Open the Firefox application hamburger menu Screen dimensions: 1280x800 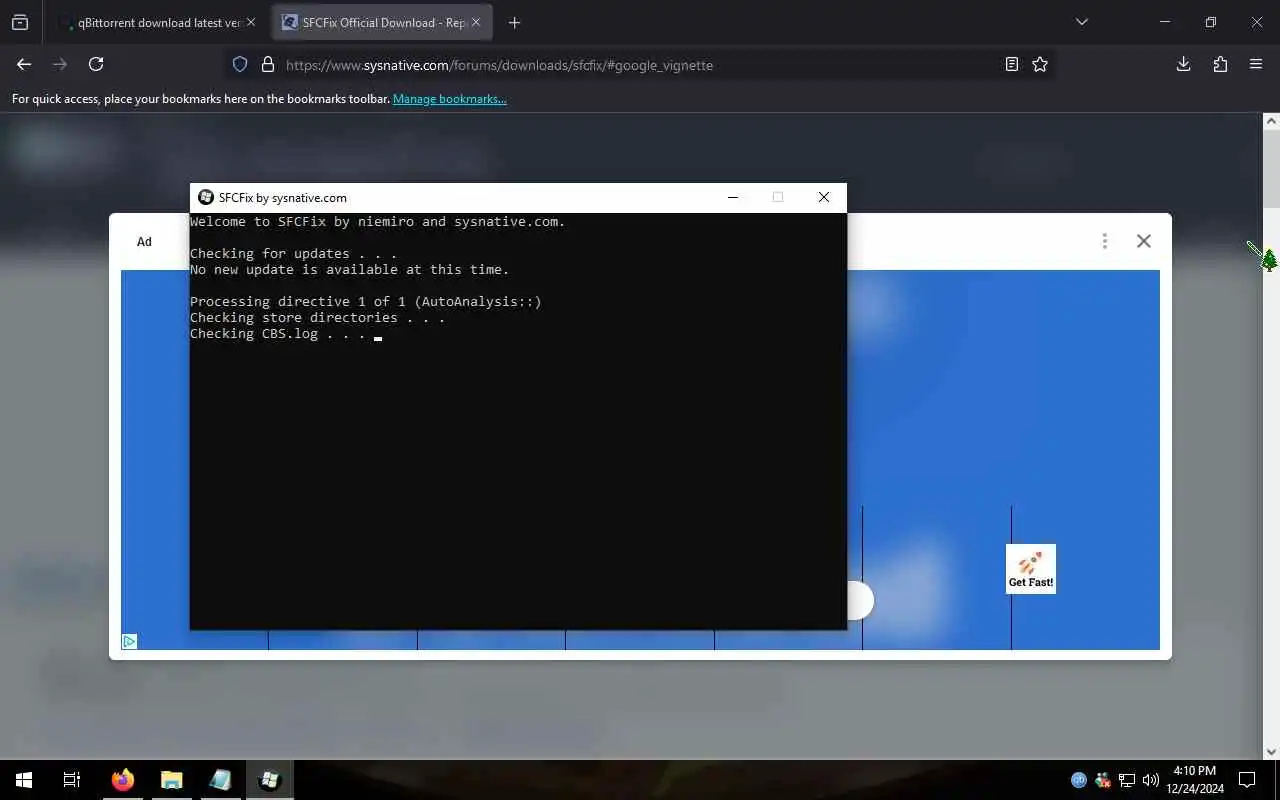(x=1256, y=64)
